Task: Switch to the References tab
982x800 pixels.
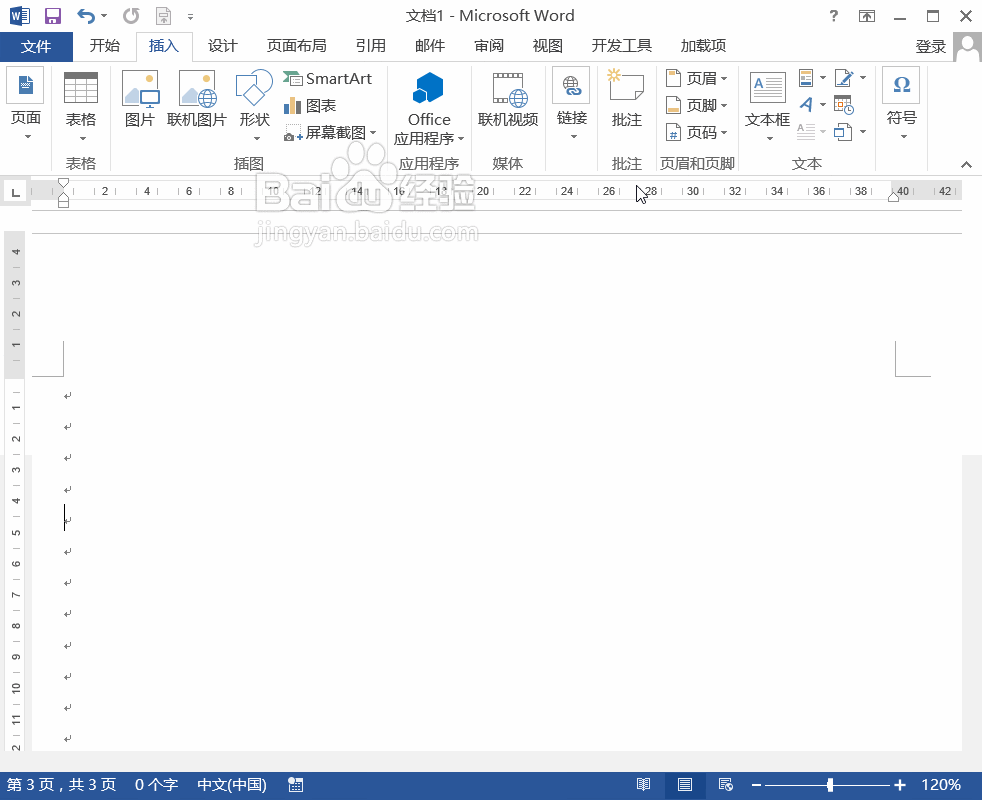Action: pyautogui.click(x=371, y=46)
